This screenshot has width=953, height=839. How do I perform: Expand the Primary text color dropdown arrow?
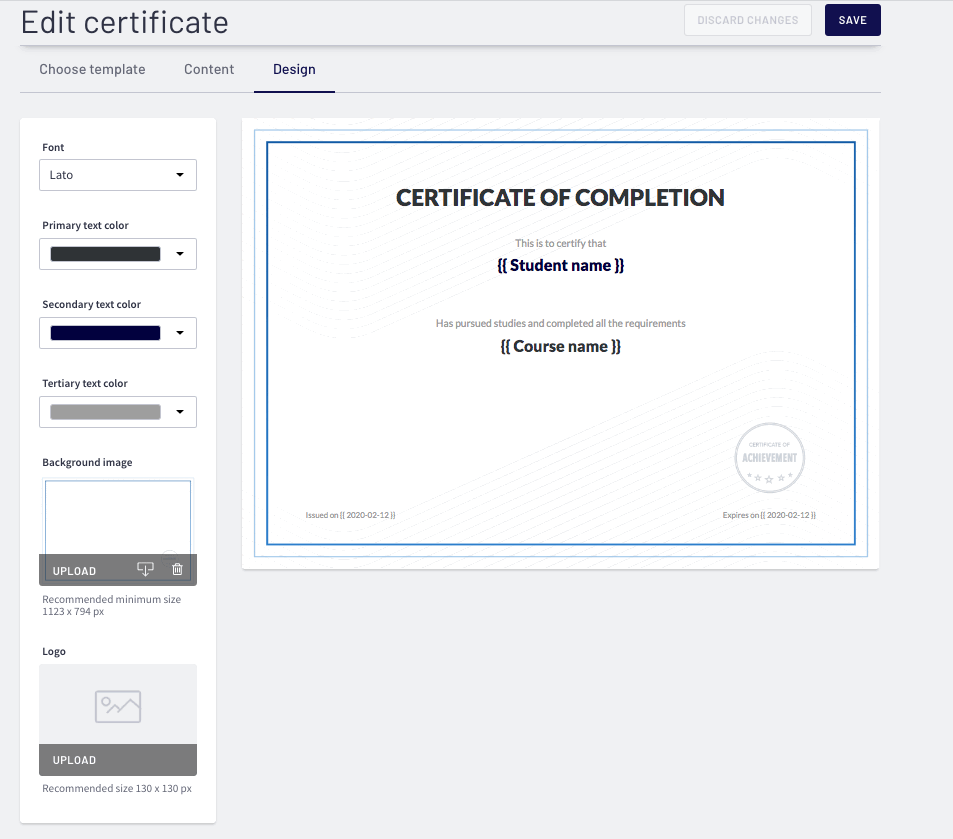(180, 254)
